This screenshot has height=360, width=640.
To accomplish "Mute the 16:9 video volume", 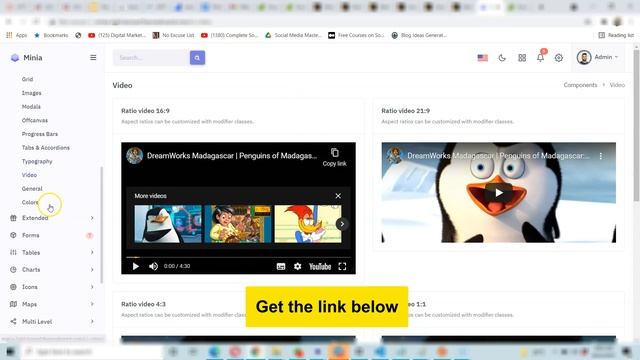I will click(x=153, y=266).
